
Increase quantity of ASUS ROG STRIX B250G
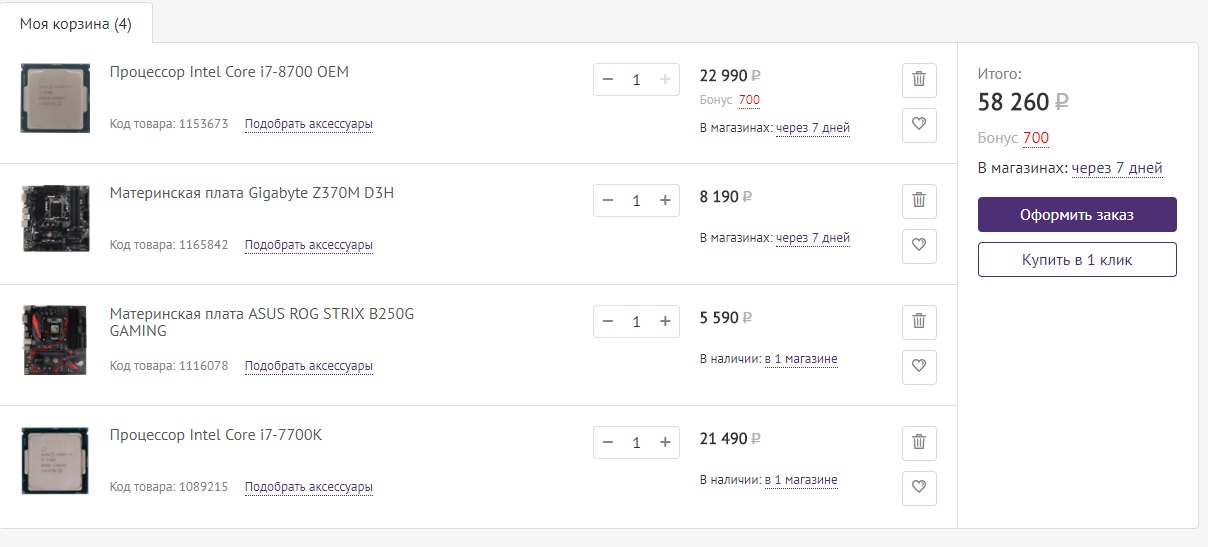665,322
